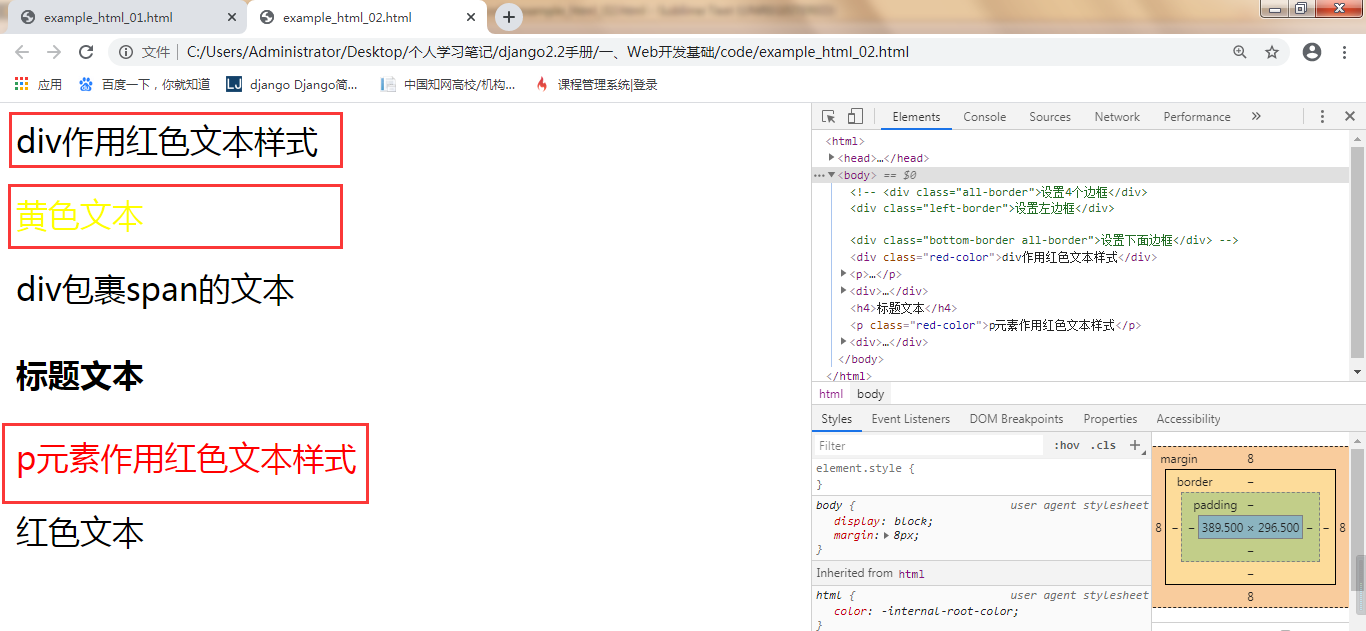
Task: Click the p元素作用红色文本样式 paragraph
Action: point(187,461)
